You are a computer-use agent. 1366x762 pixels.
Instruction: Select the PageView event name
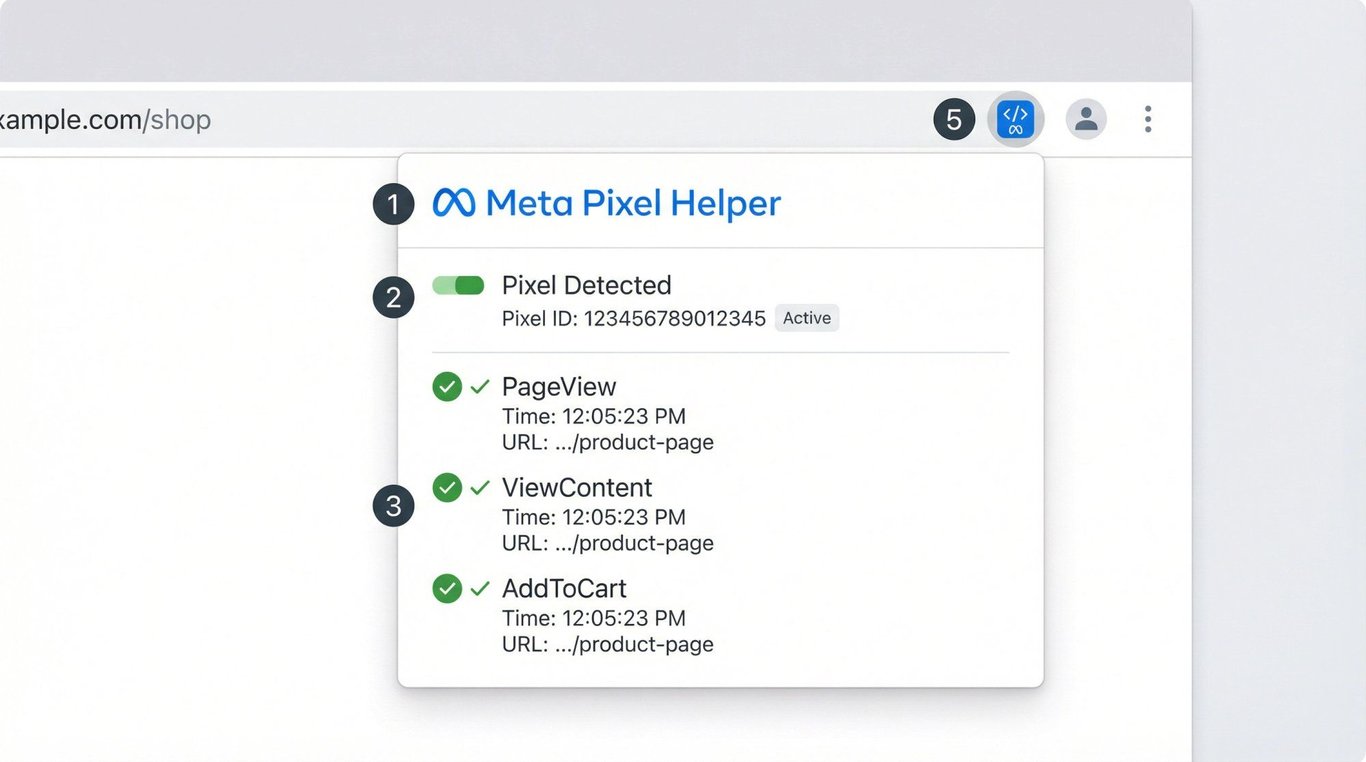point(559,386)
